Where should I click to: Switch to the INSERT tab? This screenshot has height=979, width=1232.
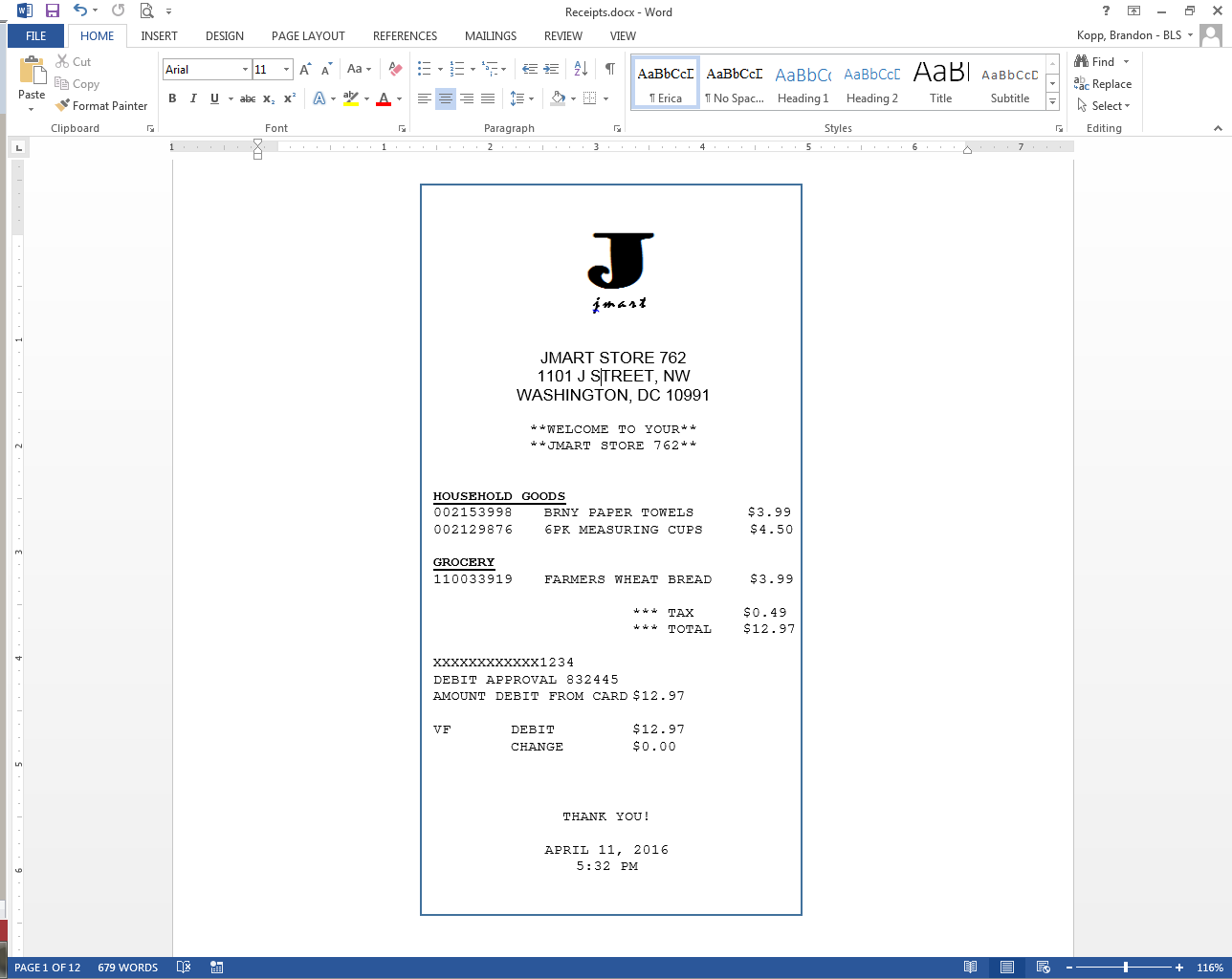pos(159,36)
